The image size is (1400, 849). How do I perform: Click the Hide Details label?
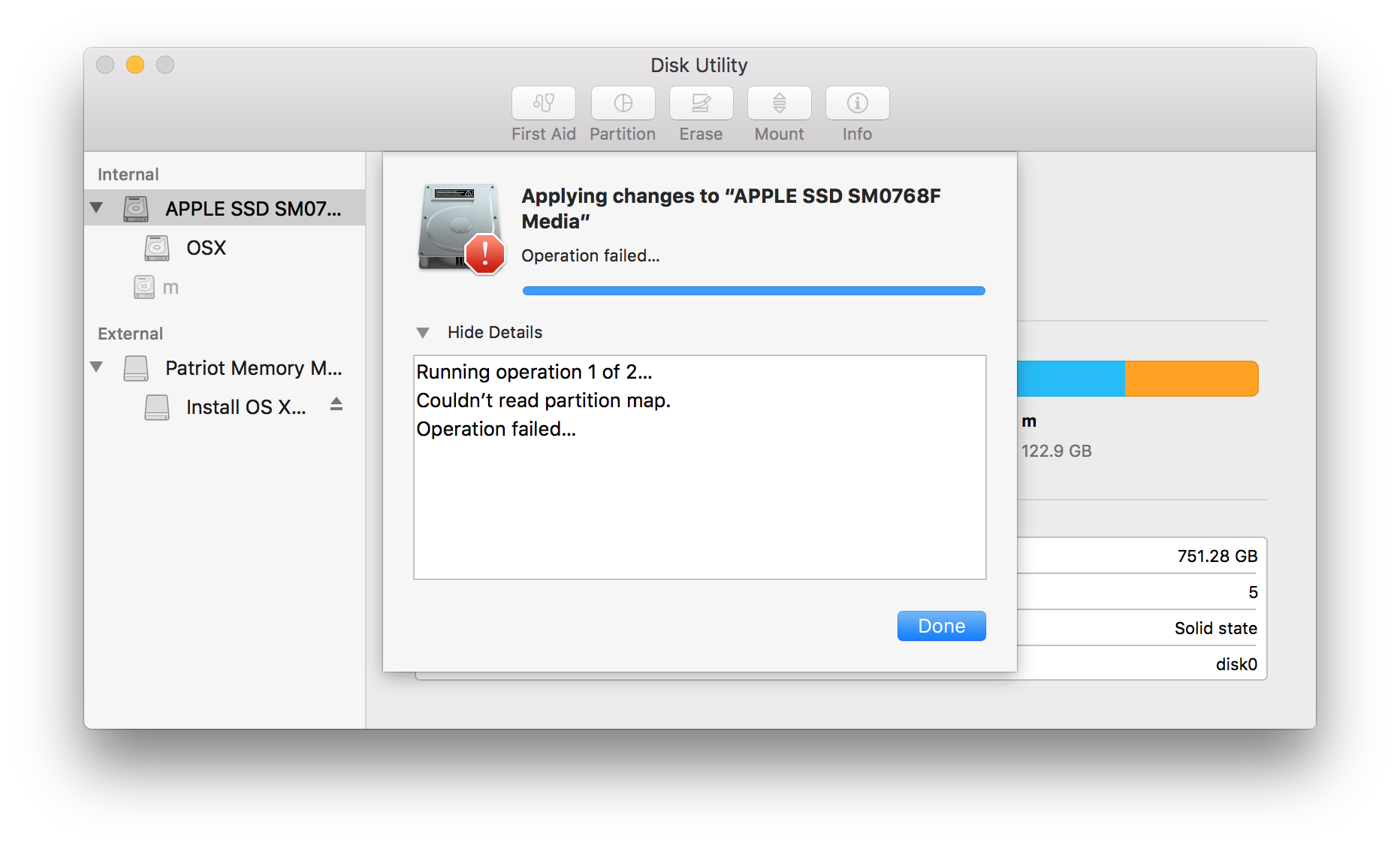pyautogui.click(x=495, y=332)
